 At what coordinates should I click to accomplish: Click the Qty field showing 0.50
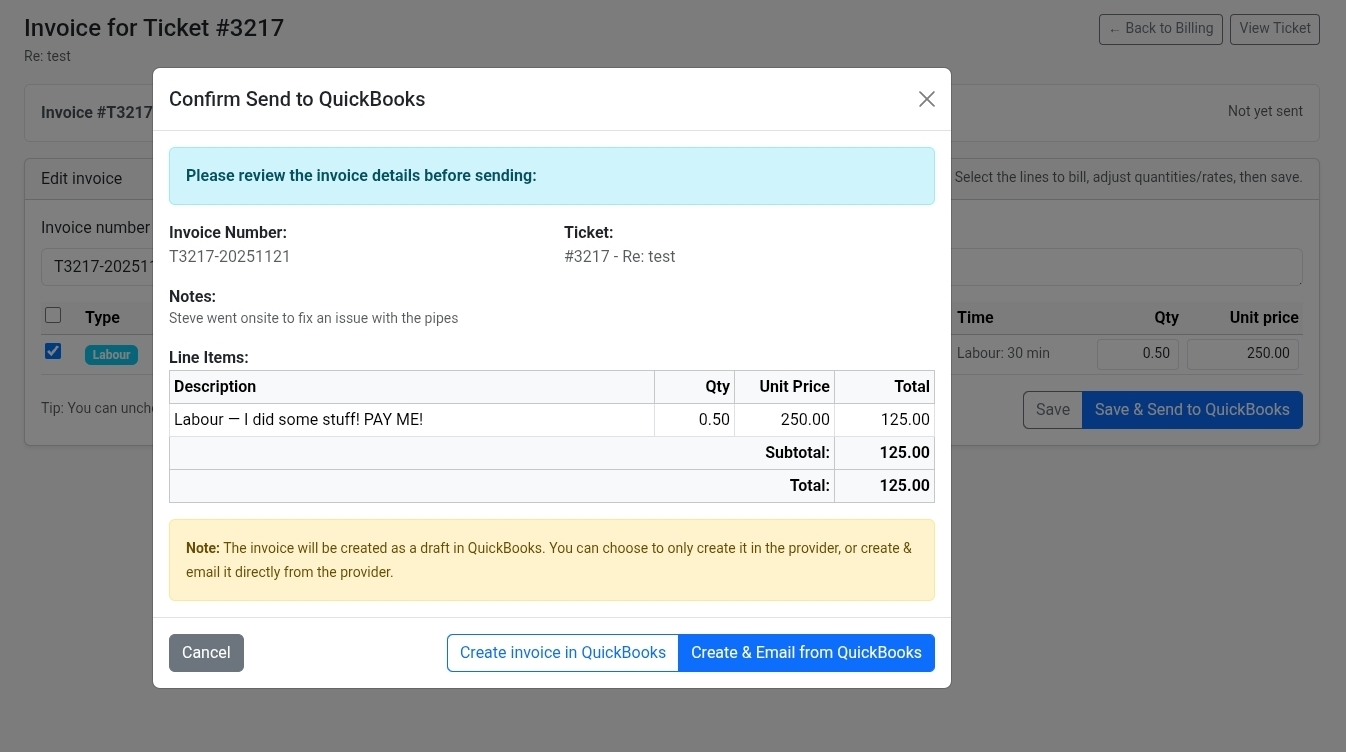tap(1138, 353)
